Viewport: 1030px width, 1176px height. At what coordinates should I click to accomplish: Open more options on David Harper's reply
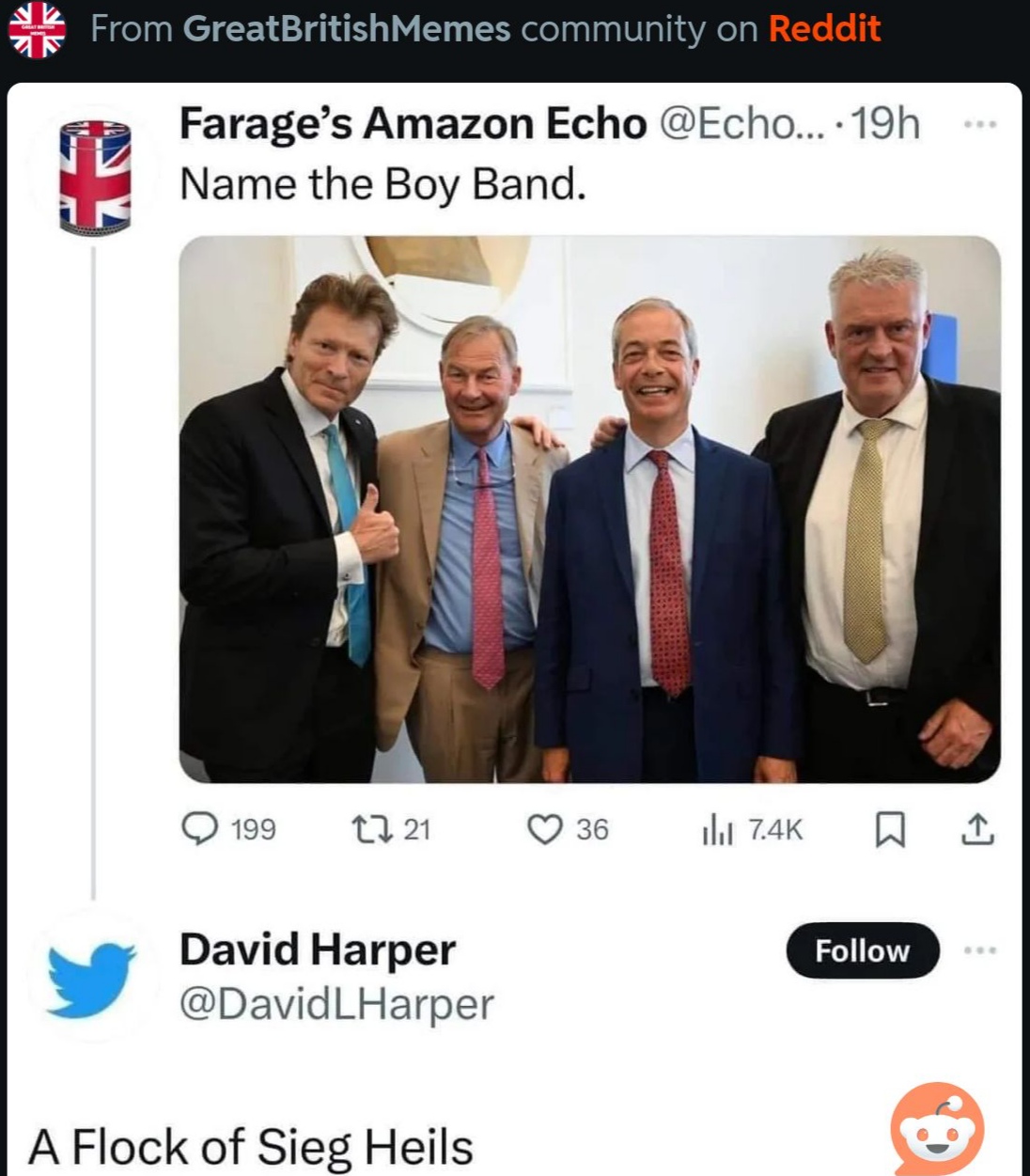tap(978, 950)
